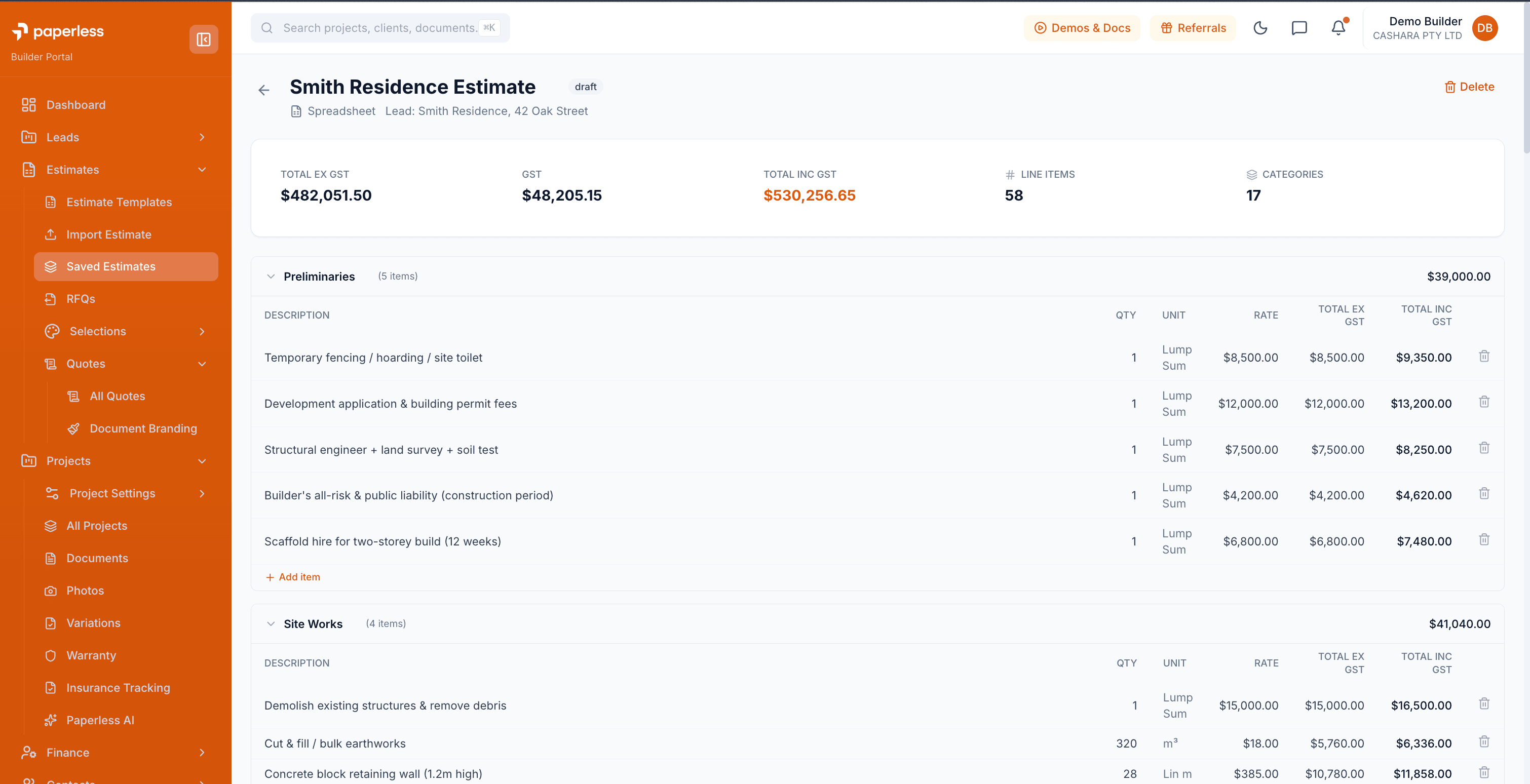
Task: Add item to Preliminaries
Action: tap(293, 577)
